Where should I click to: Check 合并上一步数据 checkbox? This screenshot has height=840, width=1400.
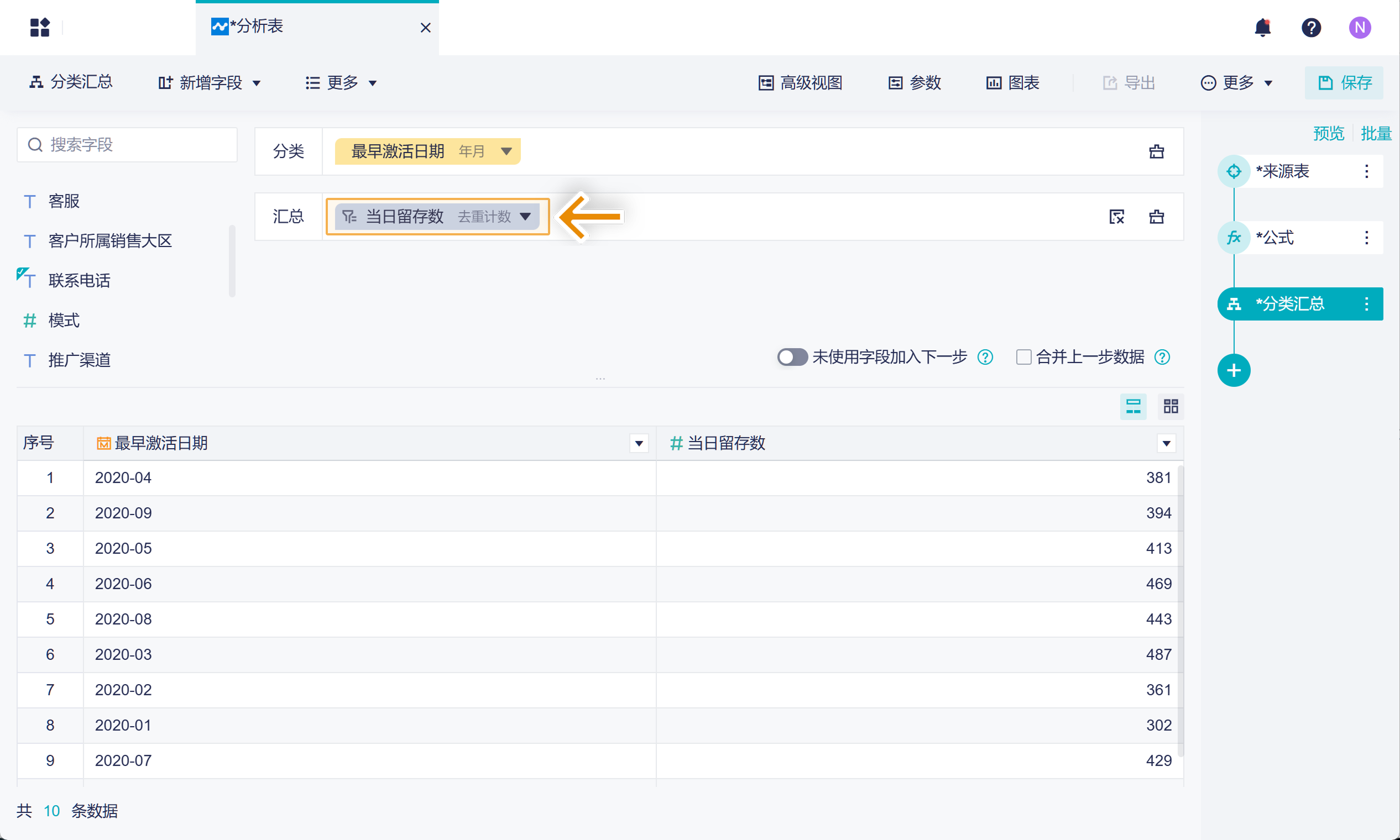point(1023,357)
